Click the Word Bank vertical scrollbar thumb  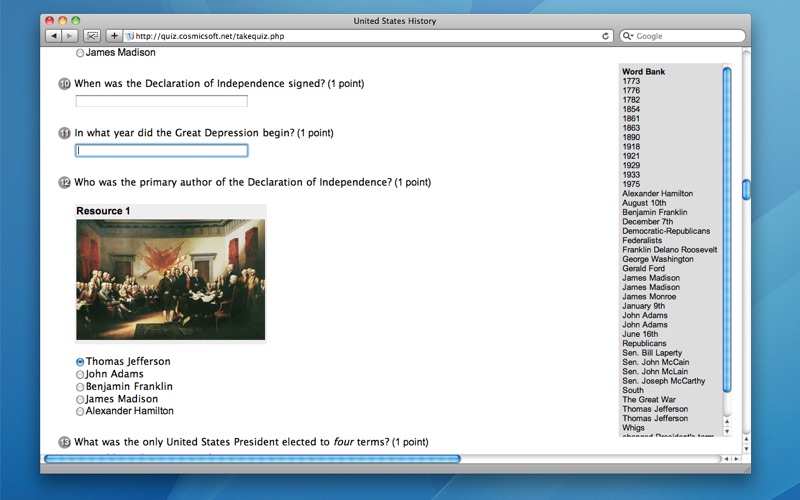[x=727, y=230]
